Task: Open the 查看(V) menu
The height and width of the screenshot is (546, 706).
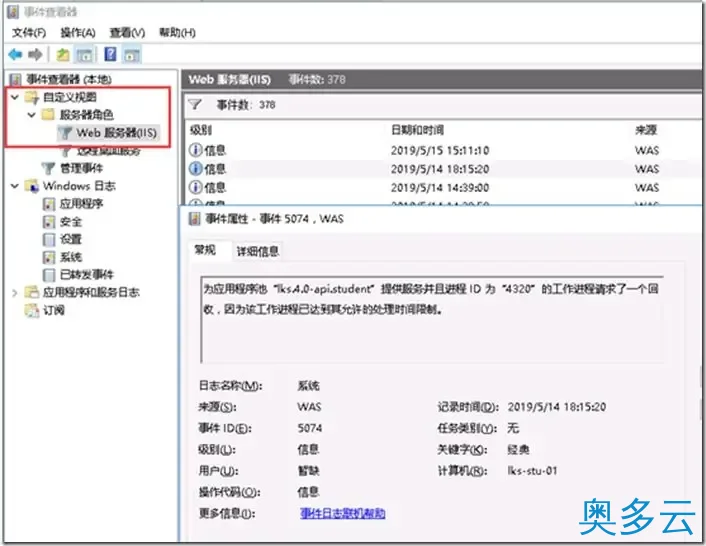Action: [x=127, y=32]
